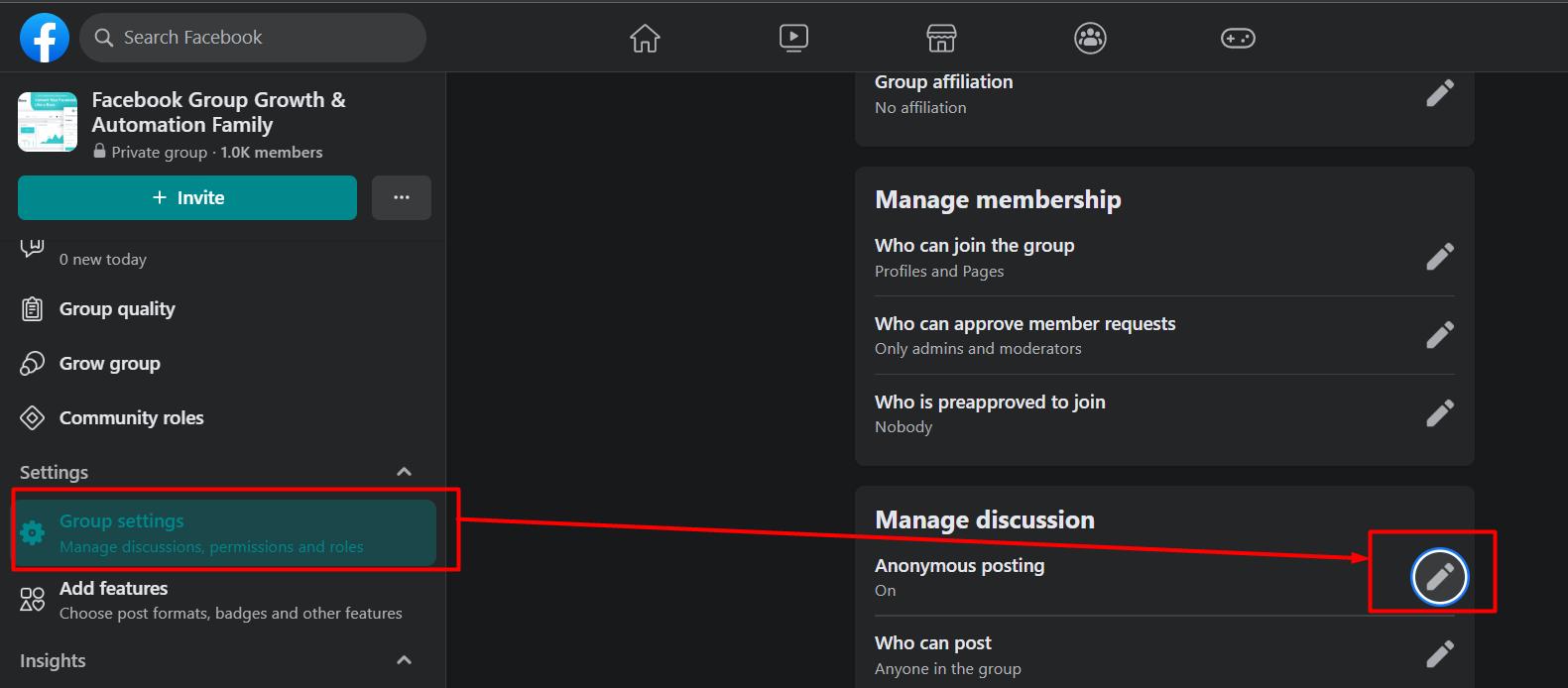
Task: Open the Gaming icon
Action: 1238,38
